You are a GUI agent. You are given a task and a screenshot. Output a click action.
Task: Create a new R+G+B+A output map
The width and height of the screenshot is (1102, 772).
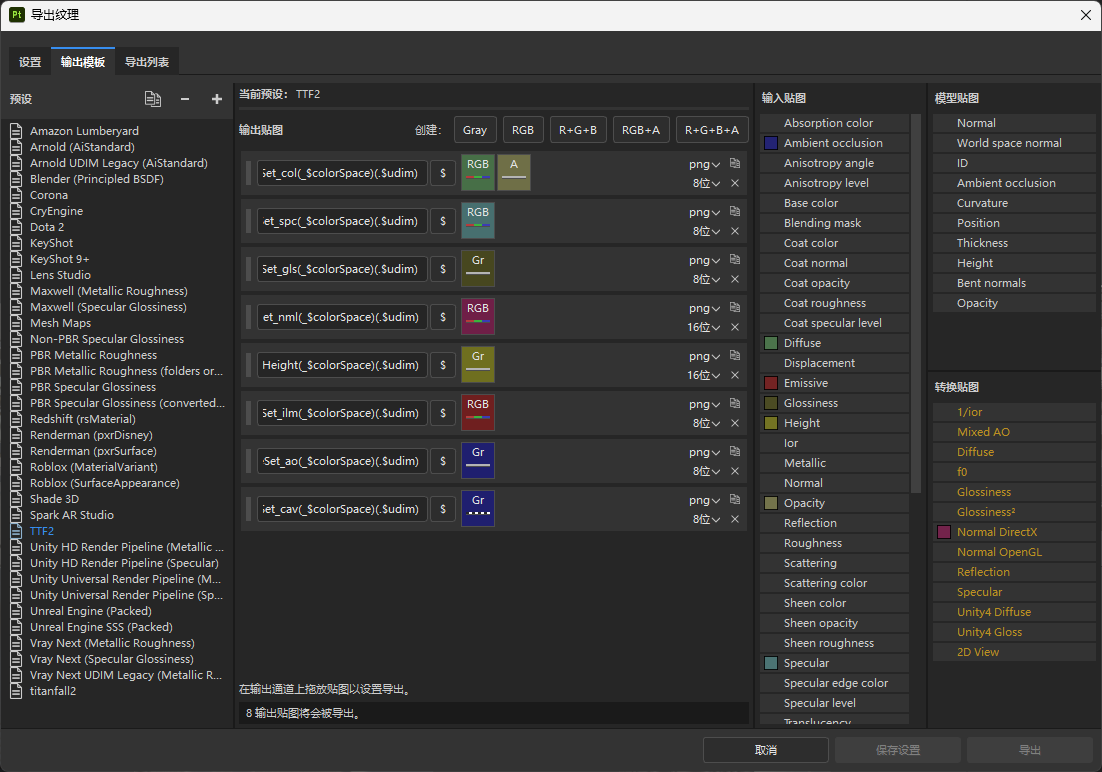point(712,130)
